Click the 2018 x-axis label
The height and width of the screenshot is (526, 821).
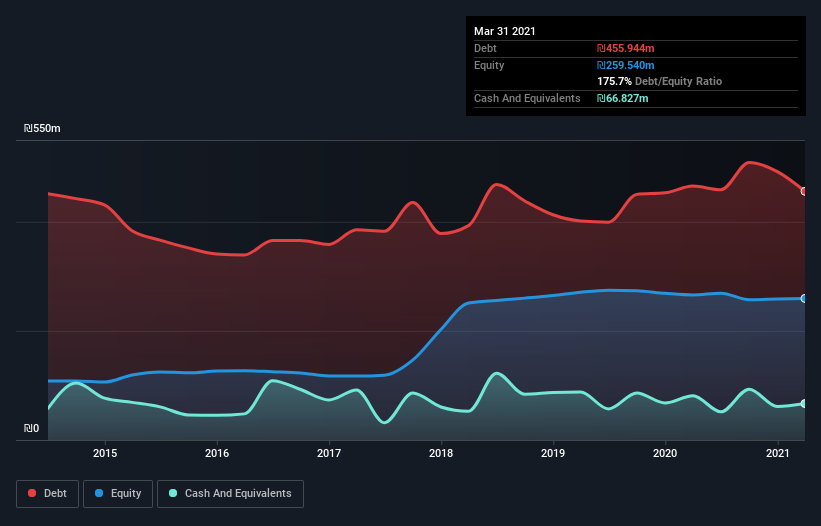pos(441,453)
